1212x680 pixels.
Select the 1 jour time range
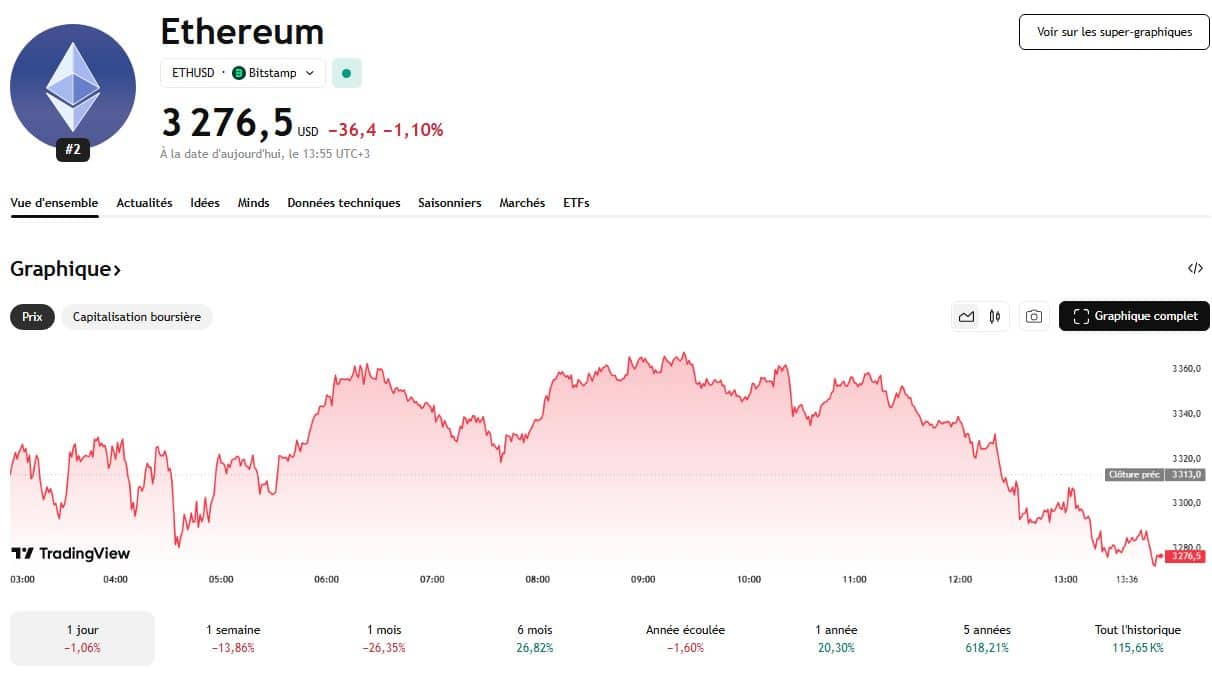click(82, 638)
